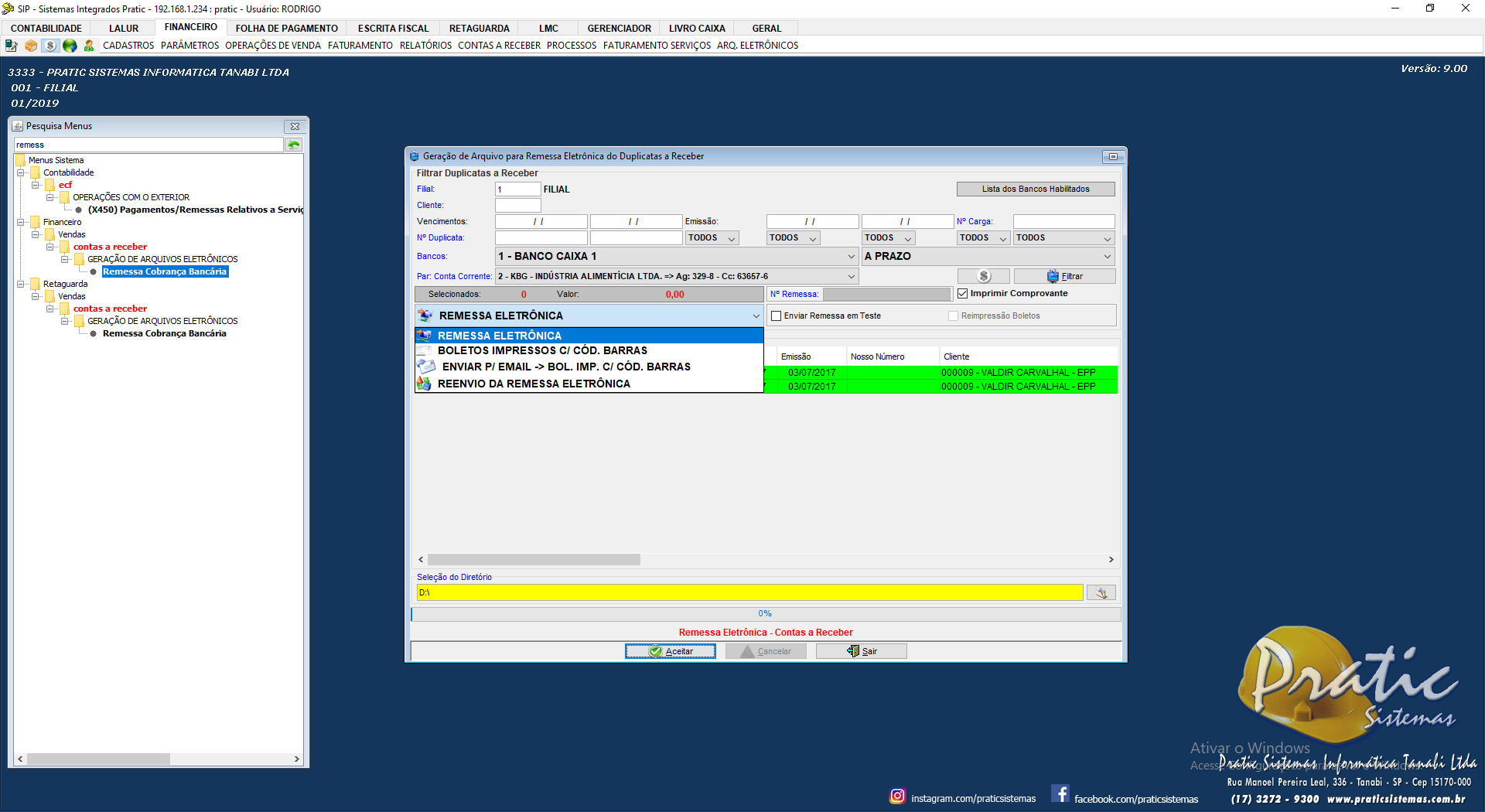Image resolution: width=1485 pixels, height=812 pixels.
Task: Click Lista dos Bancos Habilitados button
Action: 1035,189
